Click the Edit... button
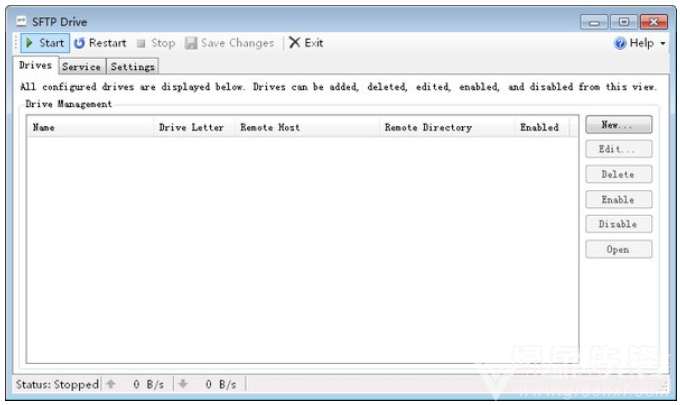This screenshot has height=405, width=680. tap(618, 149)
